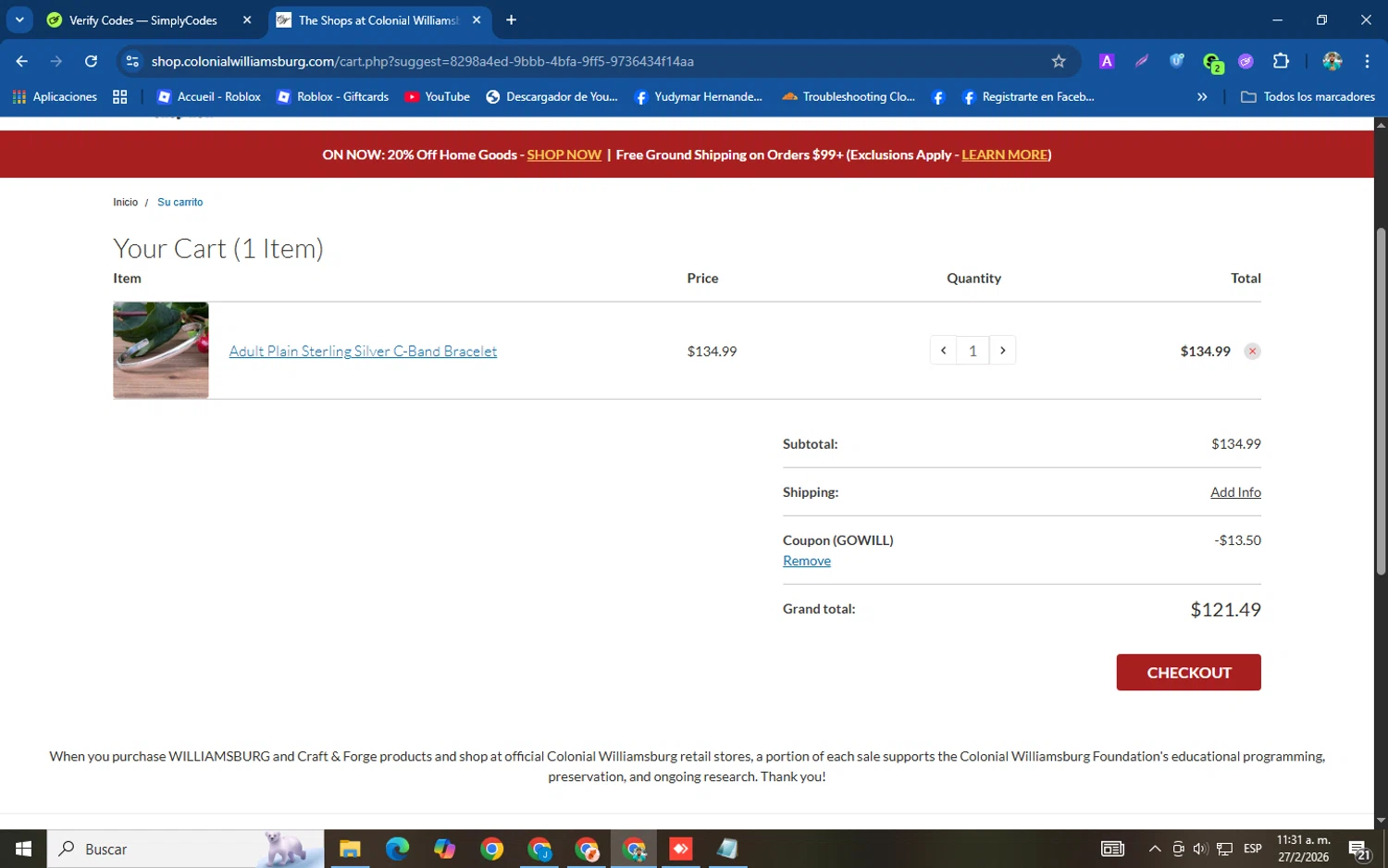This screenshot has width=1388, height=868.
Task: Open the notepad-style taskbar icon
Action: click(727, 849)
